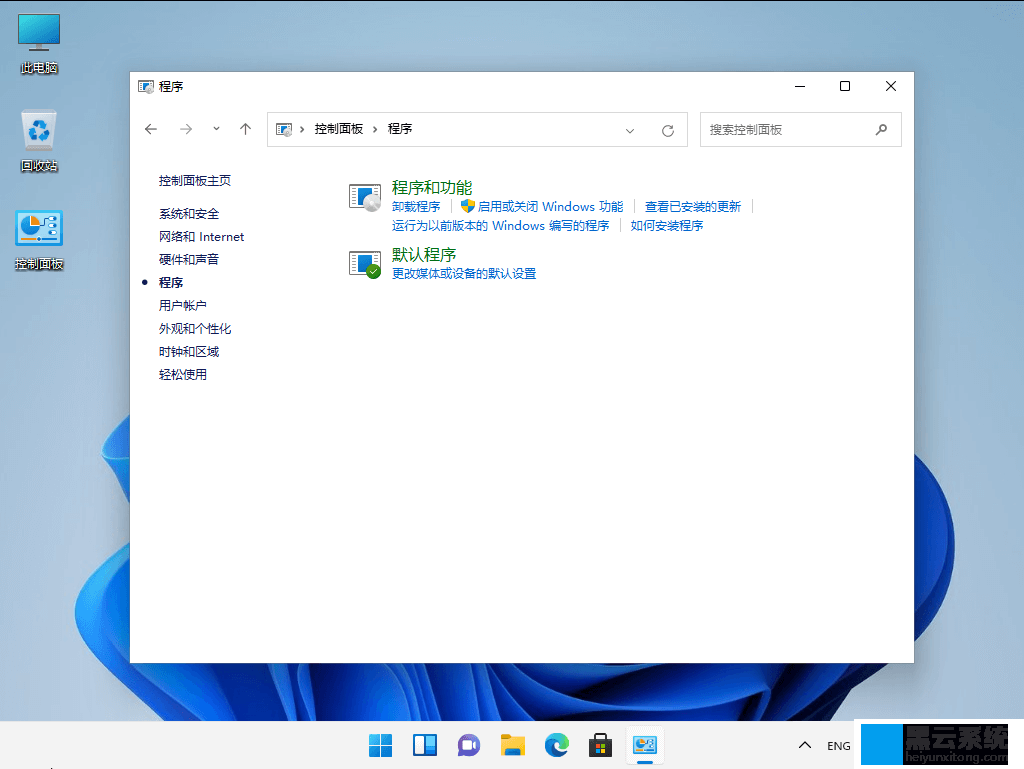
Task: Open Microsoft Store from the taskbar
Action: pos(600,745)
